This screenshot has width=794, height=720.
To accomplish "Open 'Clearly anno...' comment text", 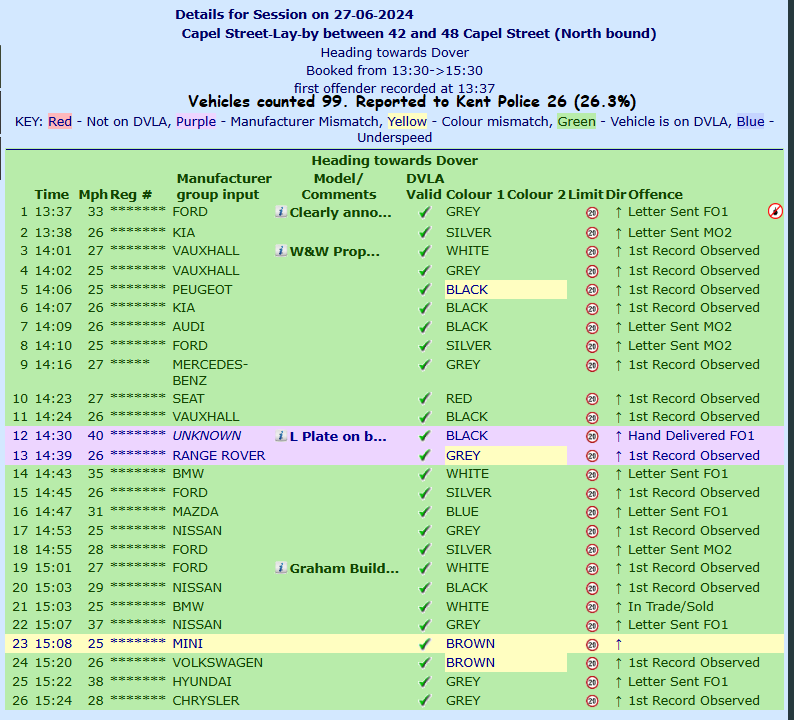I will tap(340, 213).
